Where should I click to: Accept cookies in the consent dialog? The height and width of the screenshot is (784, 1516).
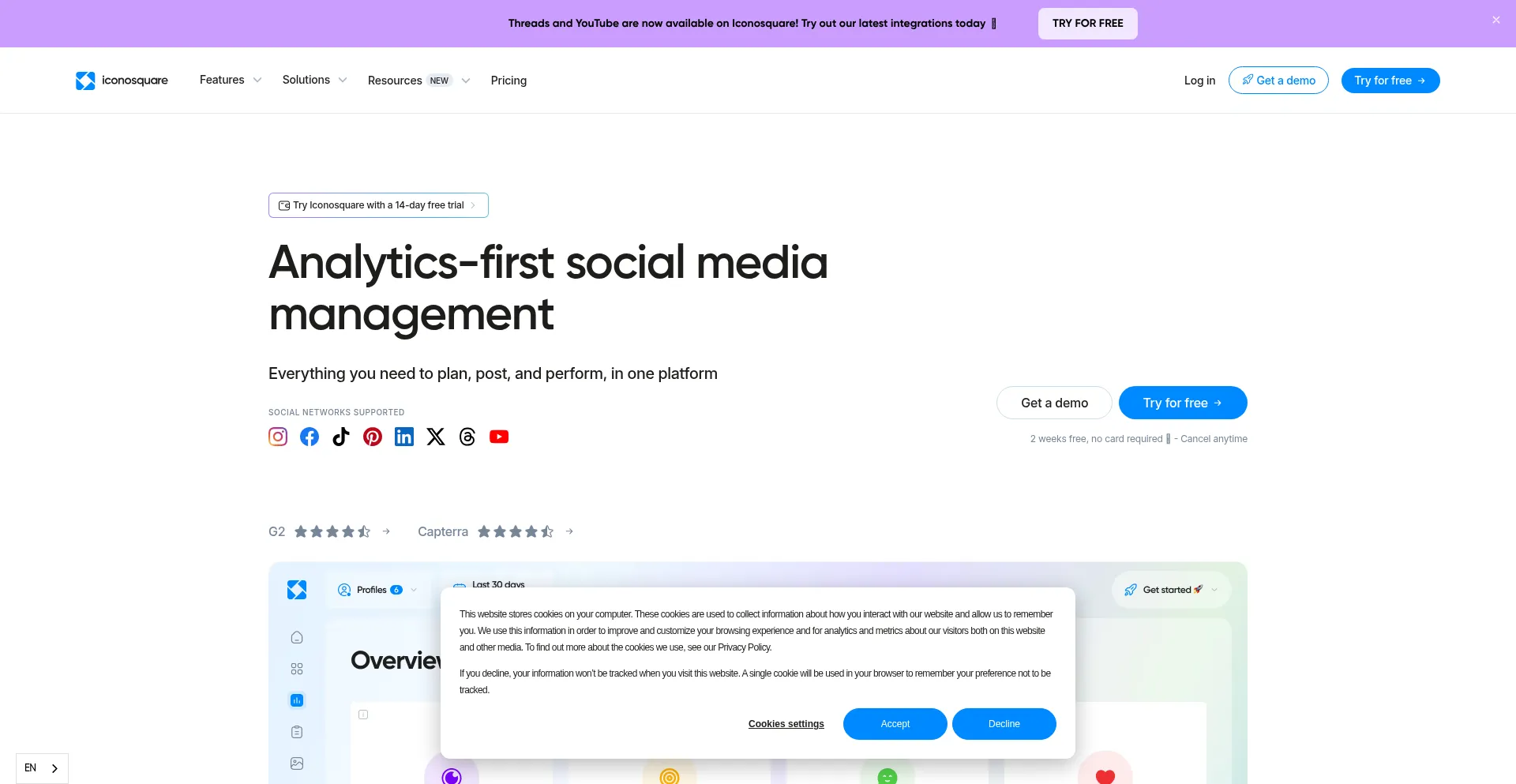pos(895,724)
